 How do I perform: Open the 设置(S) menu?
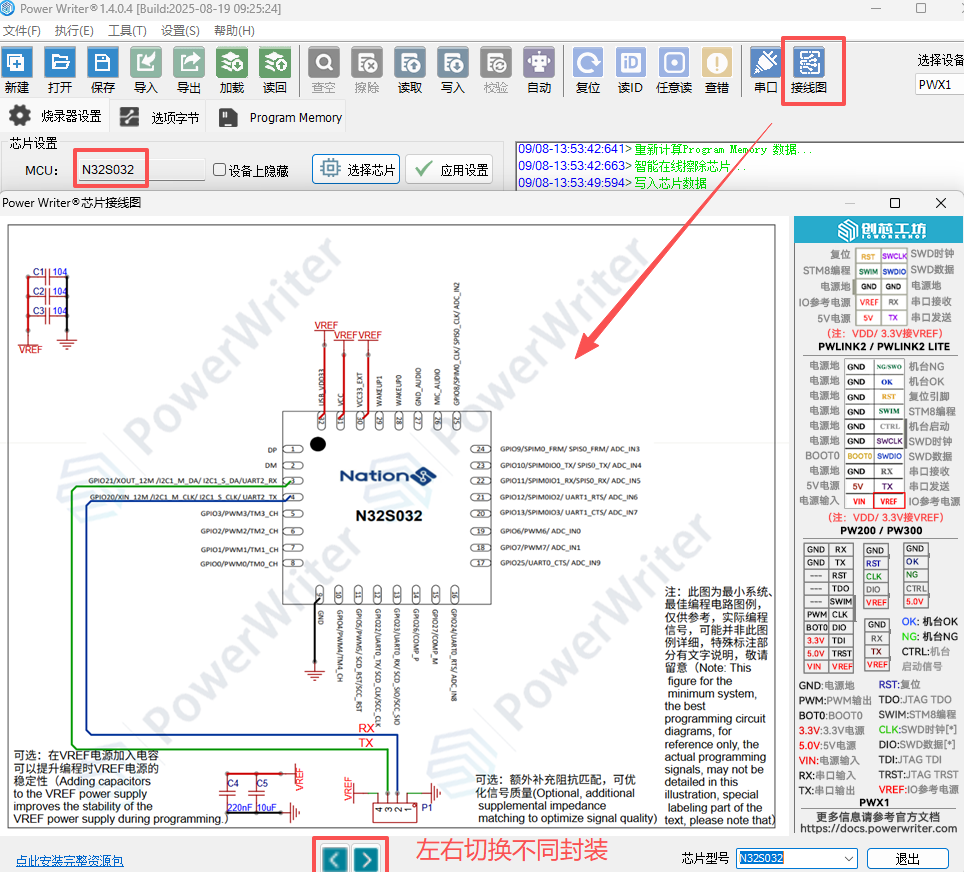click(x=180, y=31)
